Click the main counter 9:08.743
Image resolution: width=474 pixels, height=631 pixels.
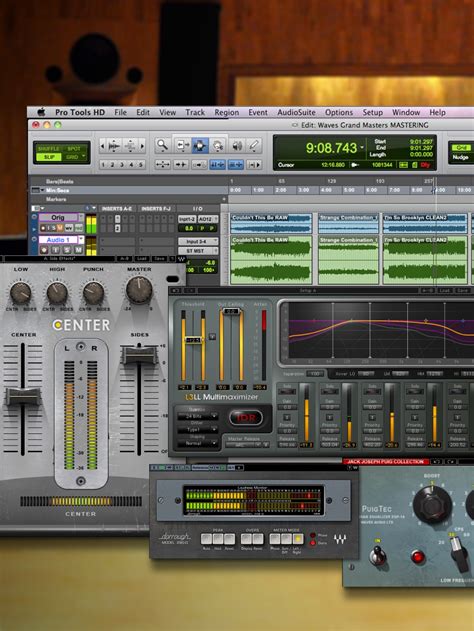(331, 148)
